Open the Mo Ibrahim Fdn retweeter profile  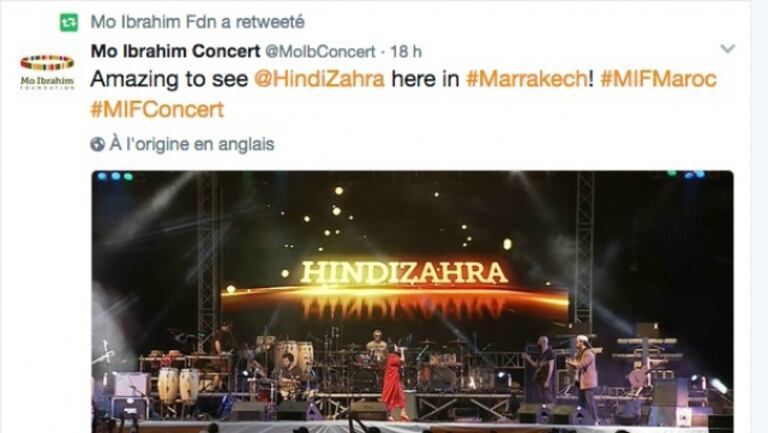pos(153,22)
